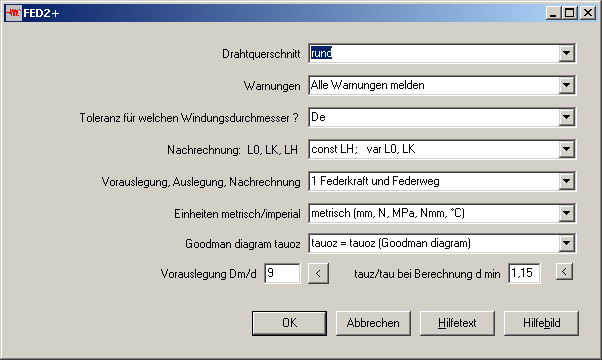Open Toleranz Windungsdurchmesser dropdown arrow
Viewport: 602px width, 360px height.
point(567,117)
